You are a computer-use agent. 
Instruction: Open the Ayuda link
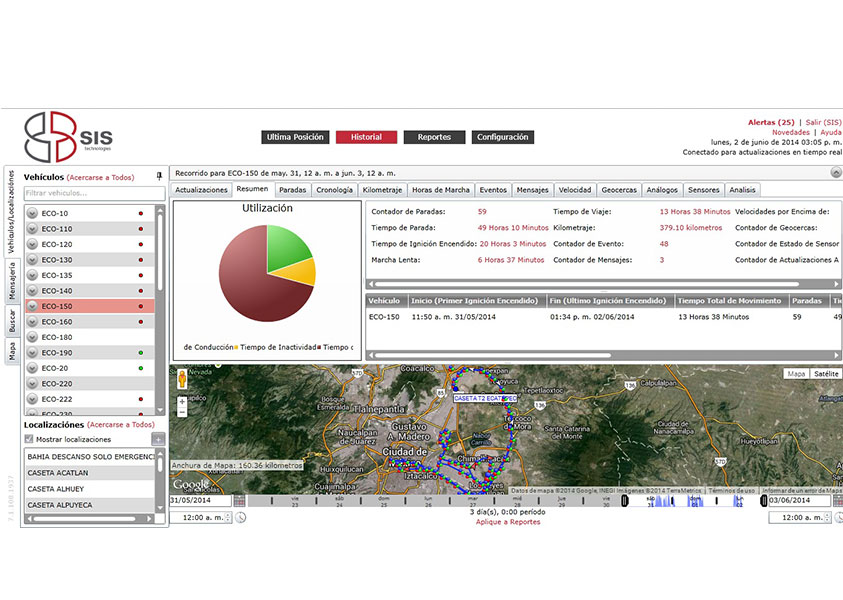pyautogui.click(x=830, y=132)
